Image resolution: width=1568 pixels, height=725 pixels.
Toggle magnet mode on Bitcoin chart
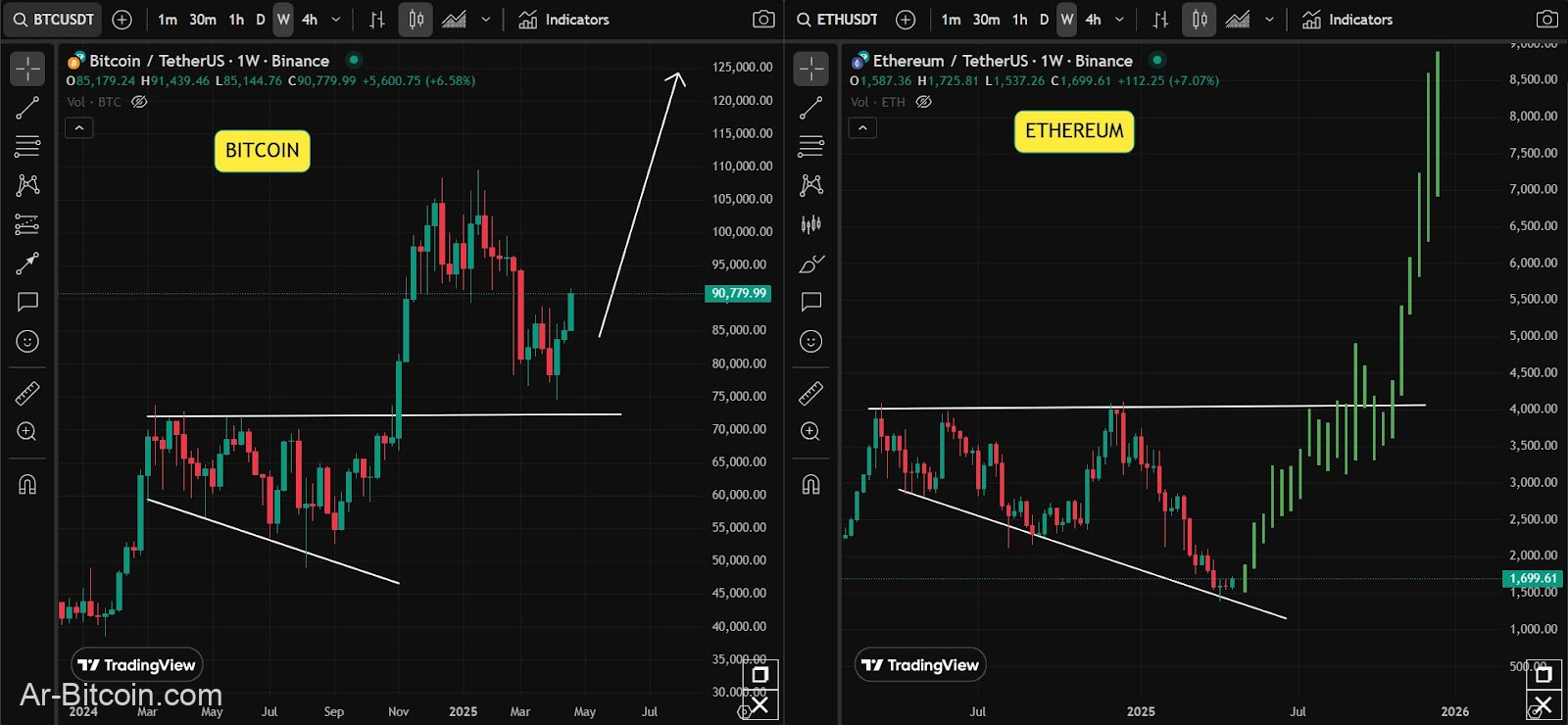27,485
